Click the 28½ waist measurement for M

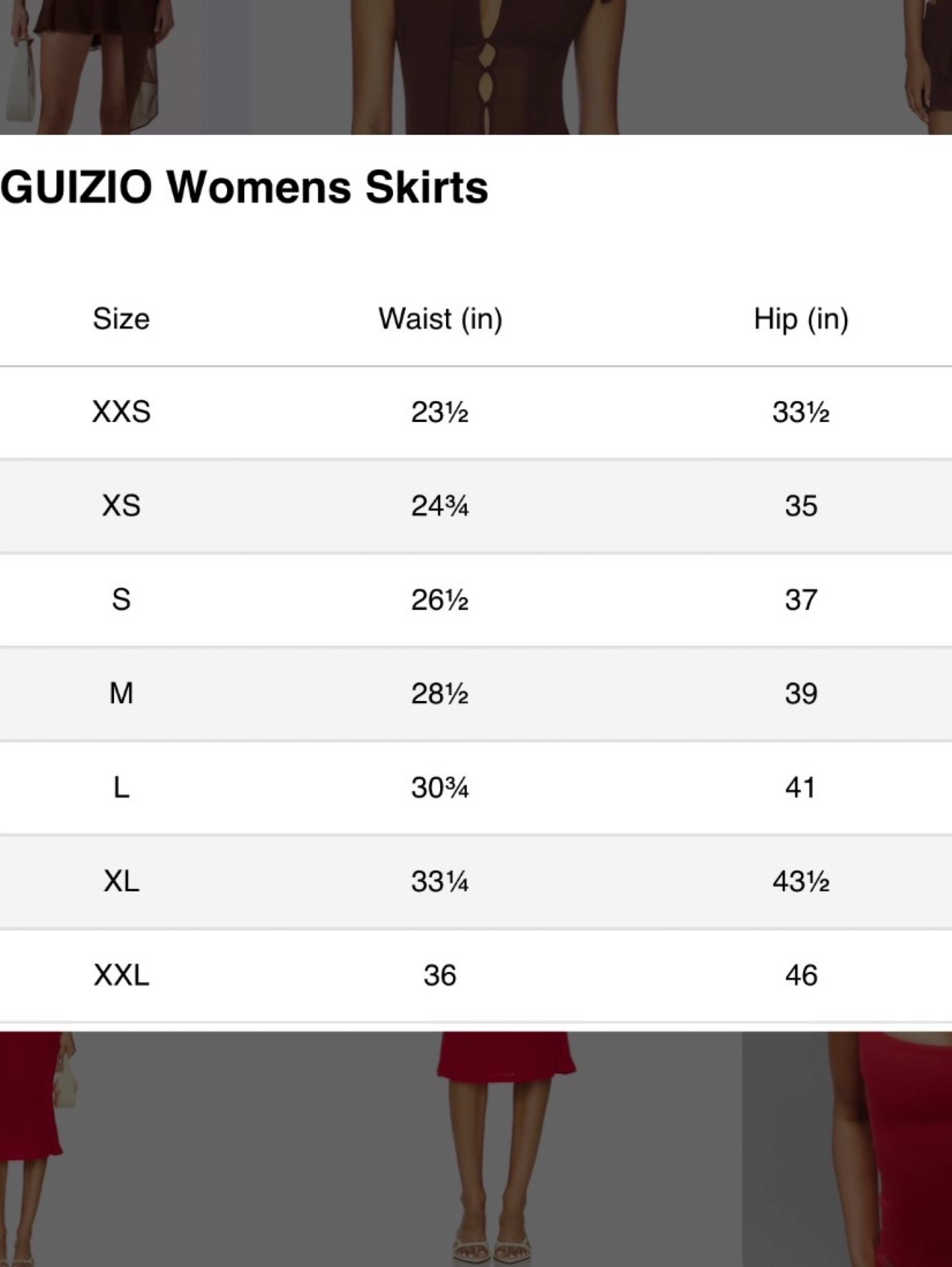(x=440, y=694)
